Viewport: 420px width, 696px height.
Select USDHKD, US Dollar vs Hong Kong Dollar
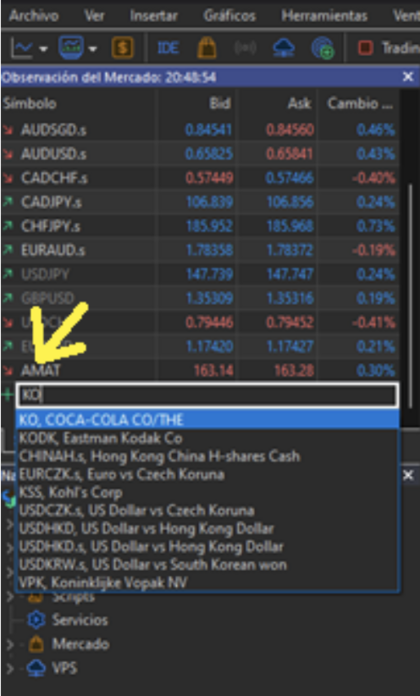207,529
